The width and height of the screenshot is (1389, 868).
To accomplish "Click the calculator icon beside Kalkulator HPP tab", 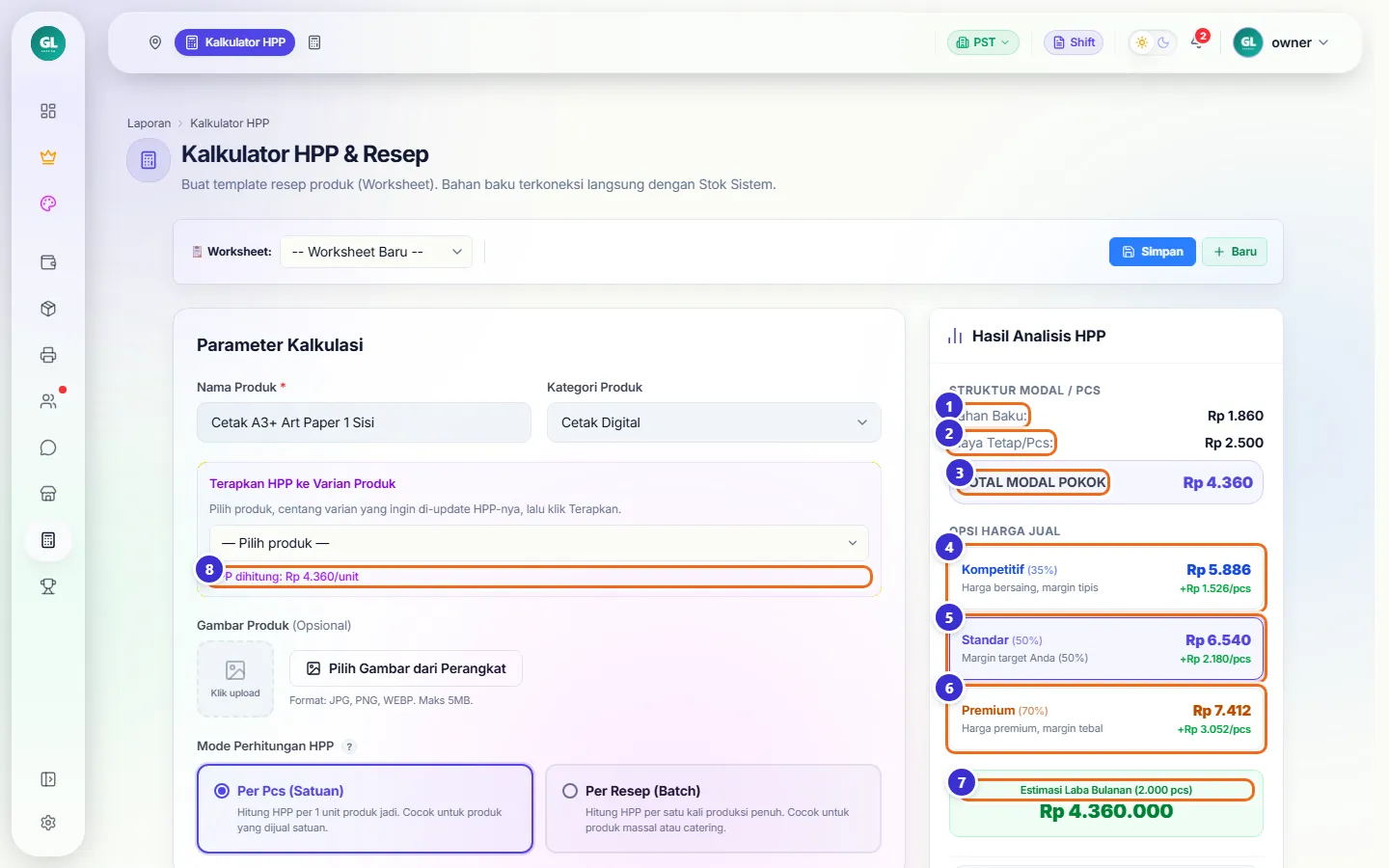I will pyautogui.click(x=314, y=42).
